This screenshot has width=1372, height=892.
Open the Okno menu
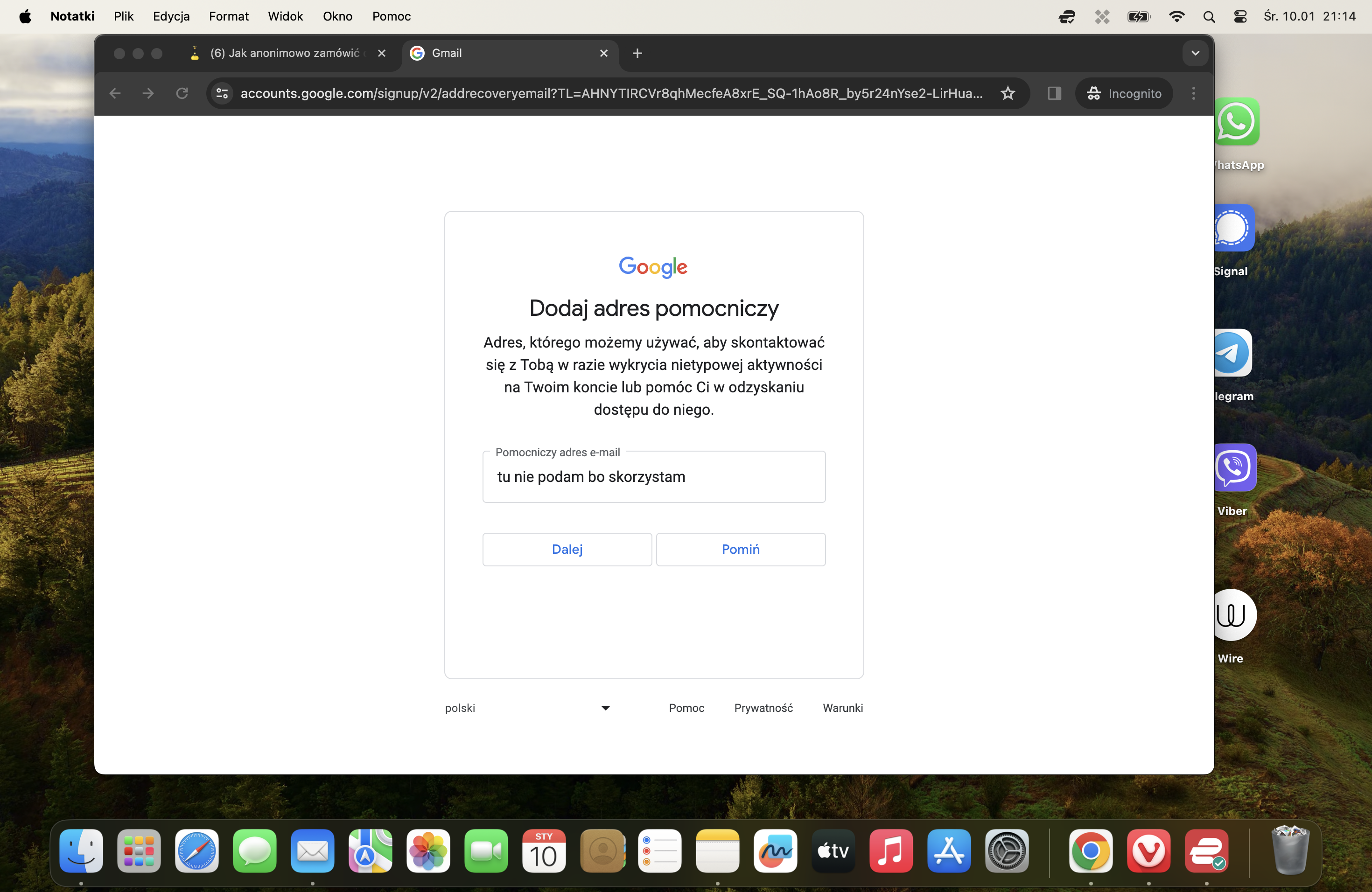337,16
